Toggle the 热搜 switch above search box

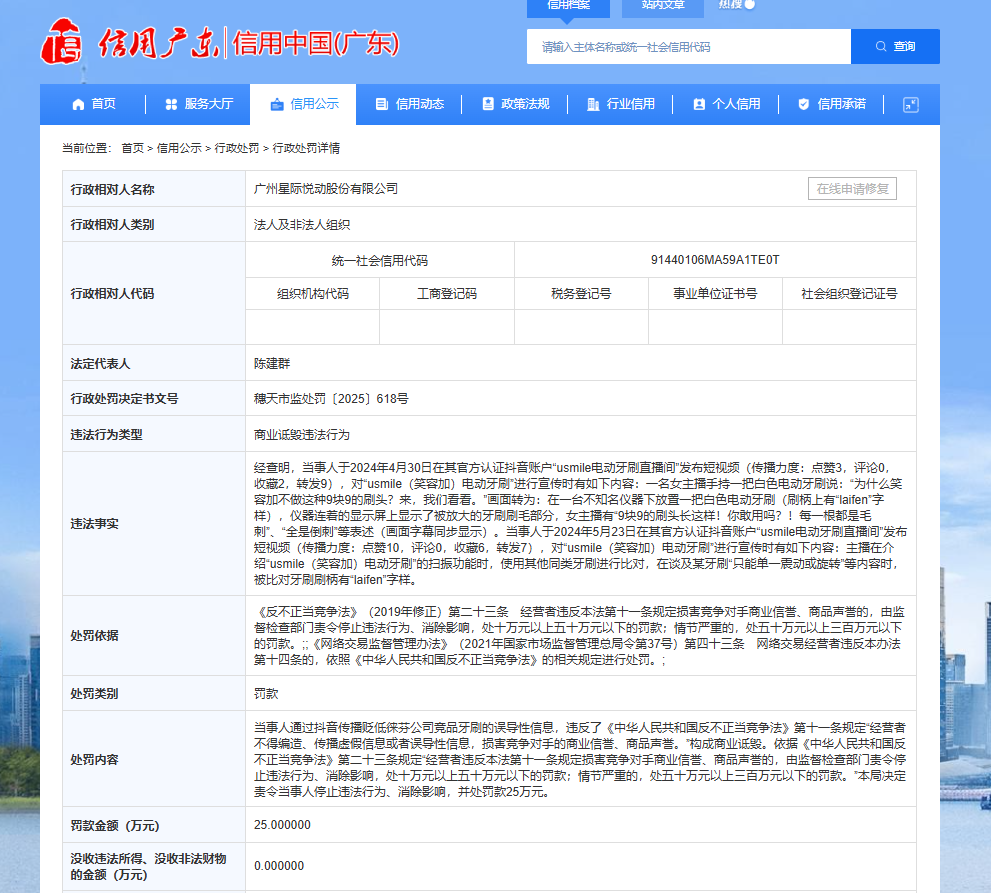[x=749, y=5]
